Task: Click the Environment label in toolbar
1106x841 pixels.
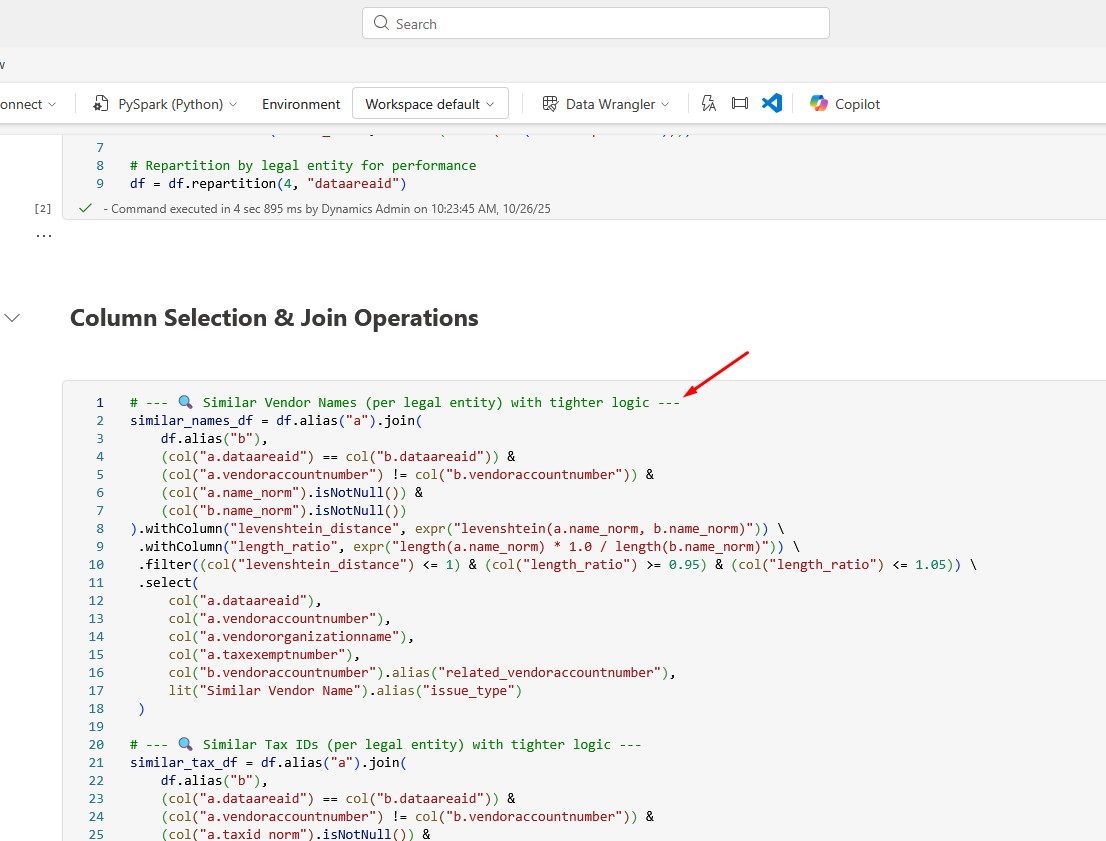Action: pyautogui.click(x=301, y=104)
